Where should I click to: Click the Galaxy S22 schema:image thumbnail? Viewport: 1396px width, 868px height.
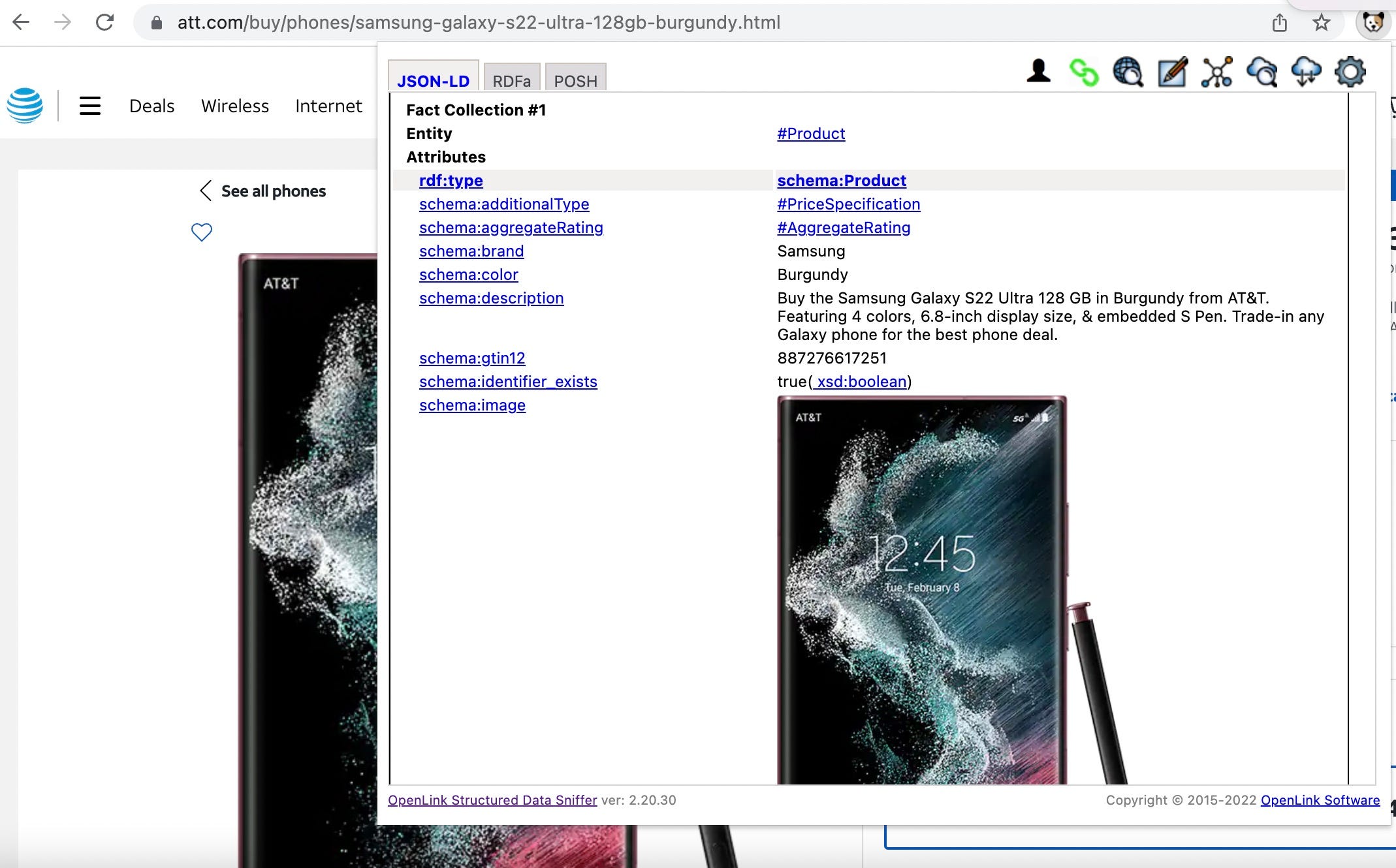(922, 587)
